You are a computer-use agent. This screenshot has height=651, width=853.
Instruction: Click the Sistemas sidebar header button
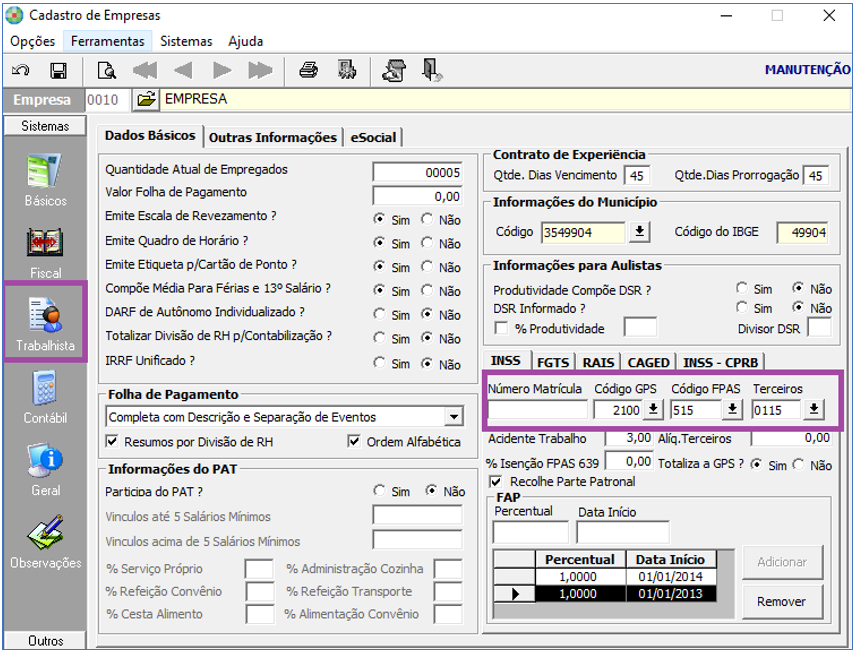click(45, 126)
